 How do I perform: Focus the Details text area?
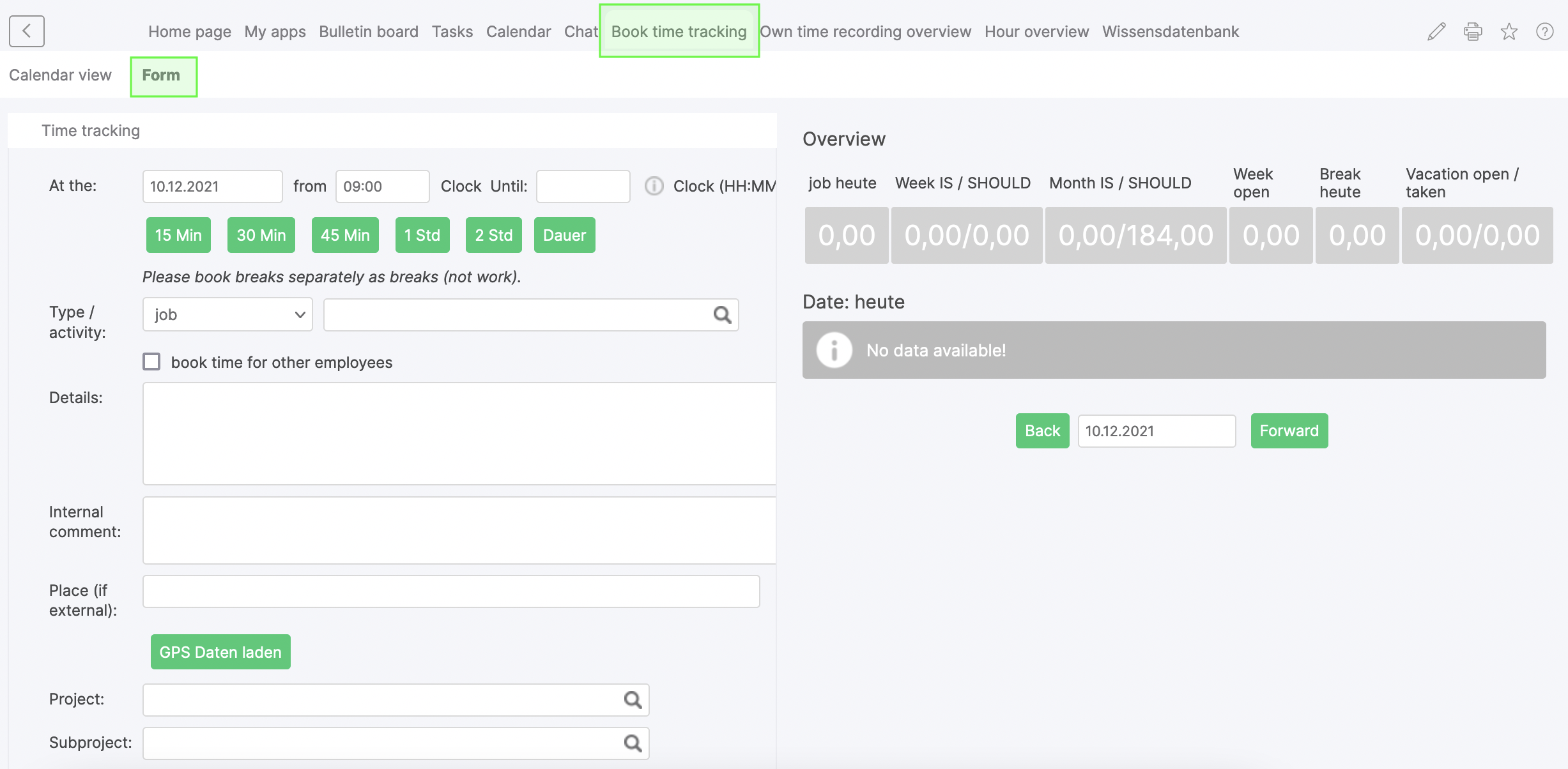459,434
